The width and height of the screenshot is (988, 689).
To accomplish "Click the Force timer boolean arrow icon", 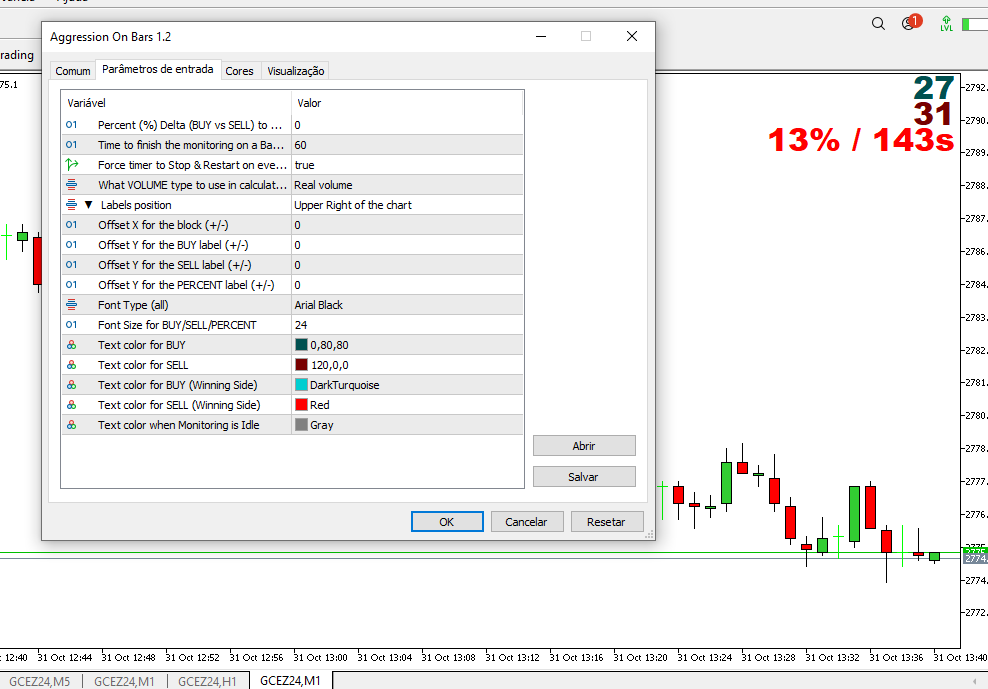I will (72, 165).
